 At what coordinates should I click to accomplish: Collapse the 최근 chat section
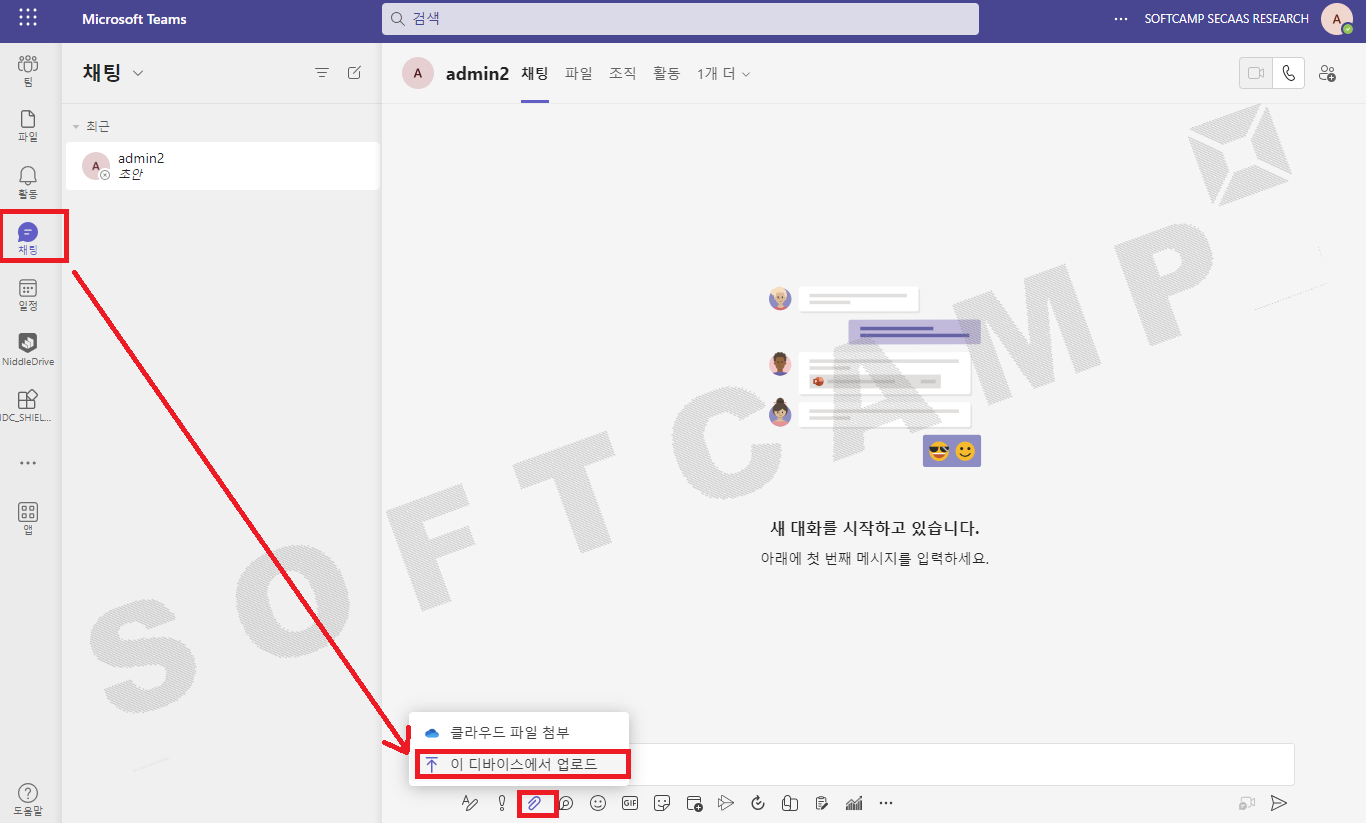tap(75, 127)
